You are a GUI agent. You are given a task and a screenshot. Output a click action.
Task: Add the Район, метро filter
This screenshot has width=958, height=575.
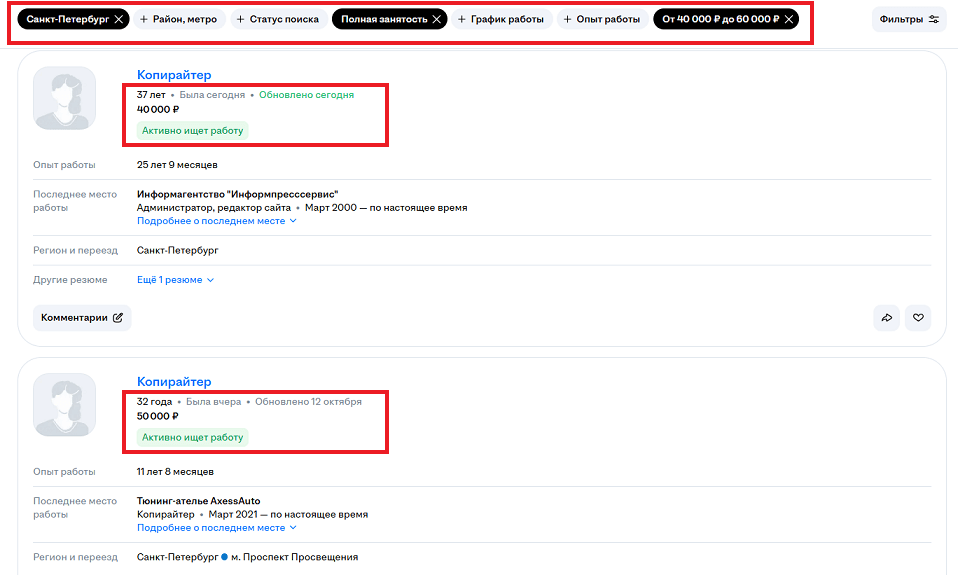177,19
